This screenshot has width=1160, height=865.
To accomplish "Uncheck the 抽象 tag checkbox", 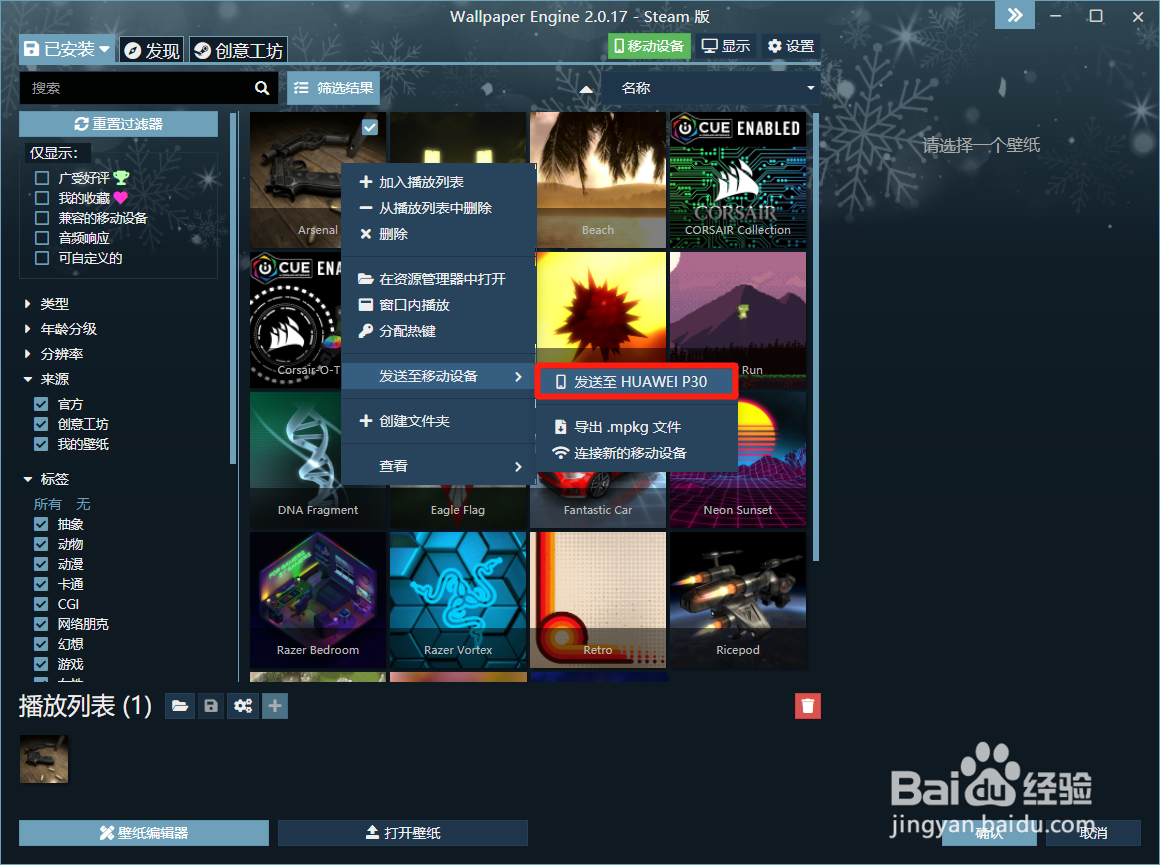I will click(41, 524).
